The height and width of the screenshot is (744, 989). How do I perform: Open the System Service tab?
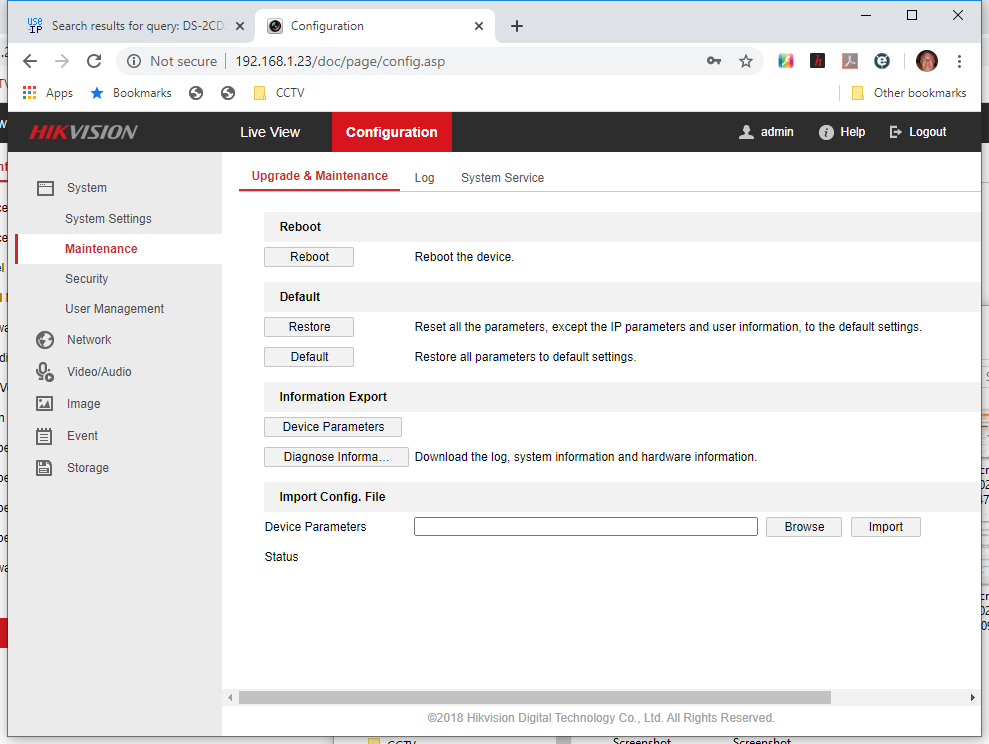coord(502,178)
